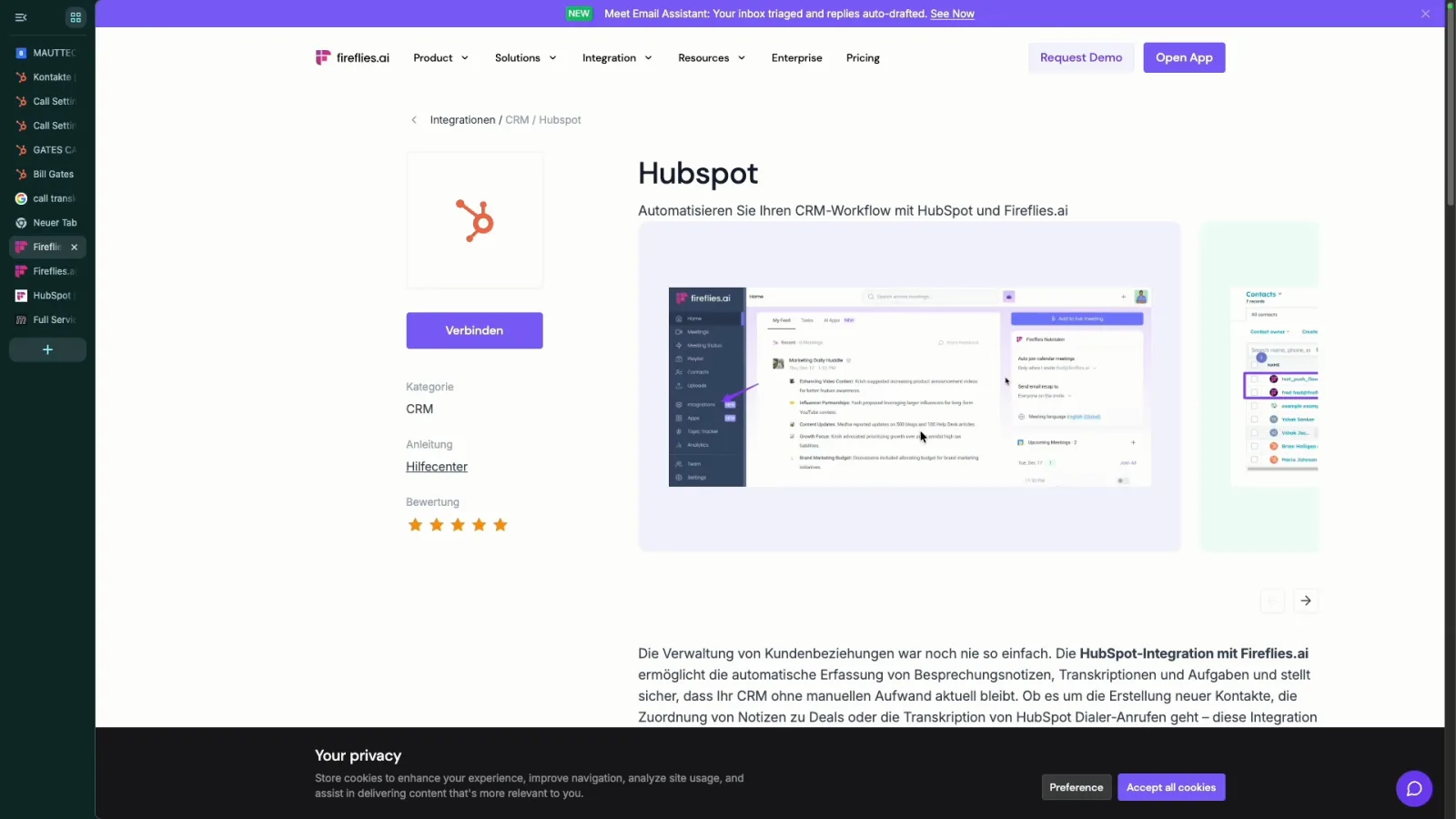
Task: Open the tab grid overview icon
Action: [76, 17]
